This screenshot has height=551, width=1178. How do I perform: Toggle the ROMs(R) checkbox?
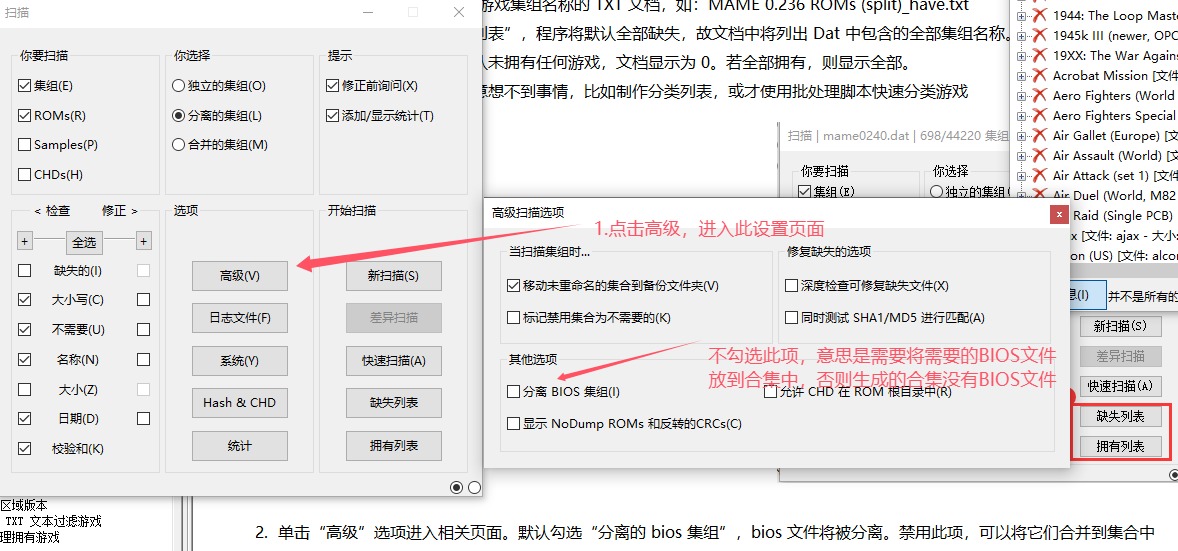pyautogui.click(x=25, y=116)
